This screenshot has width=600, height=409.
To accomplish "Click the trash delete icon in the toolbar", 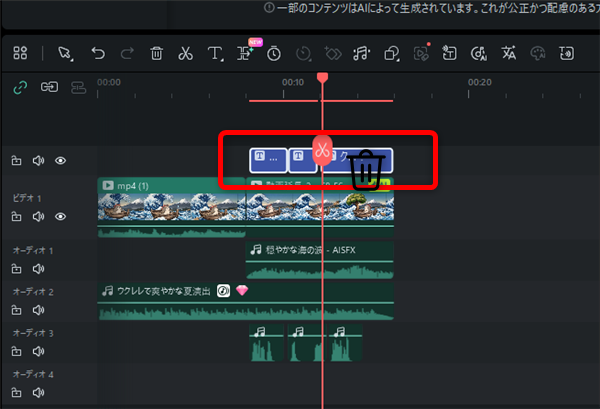I will (157, 53).
